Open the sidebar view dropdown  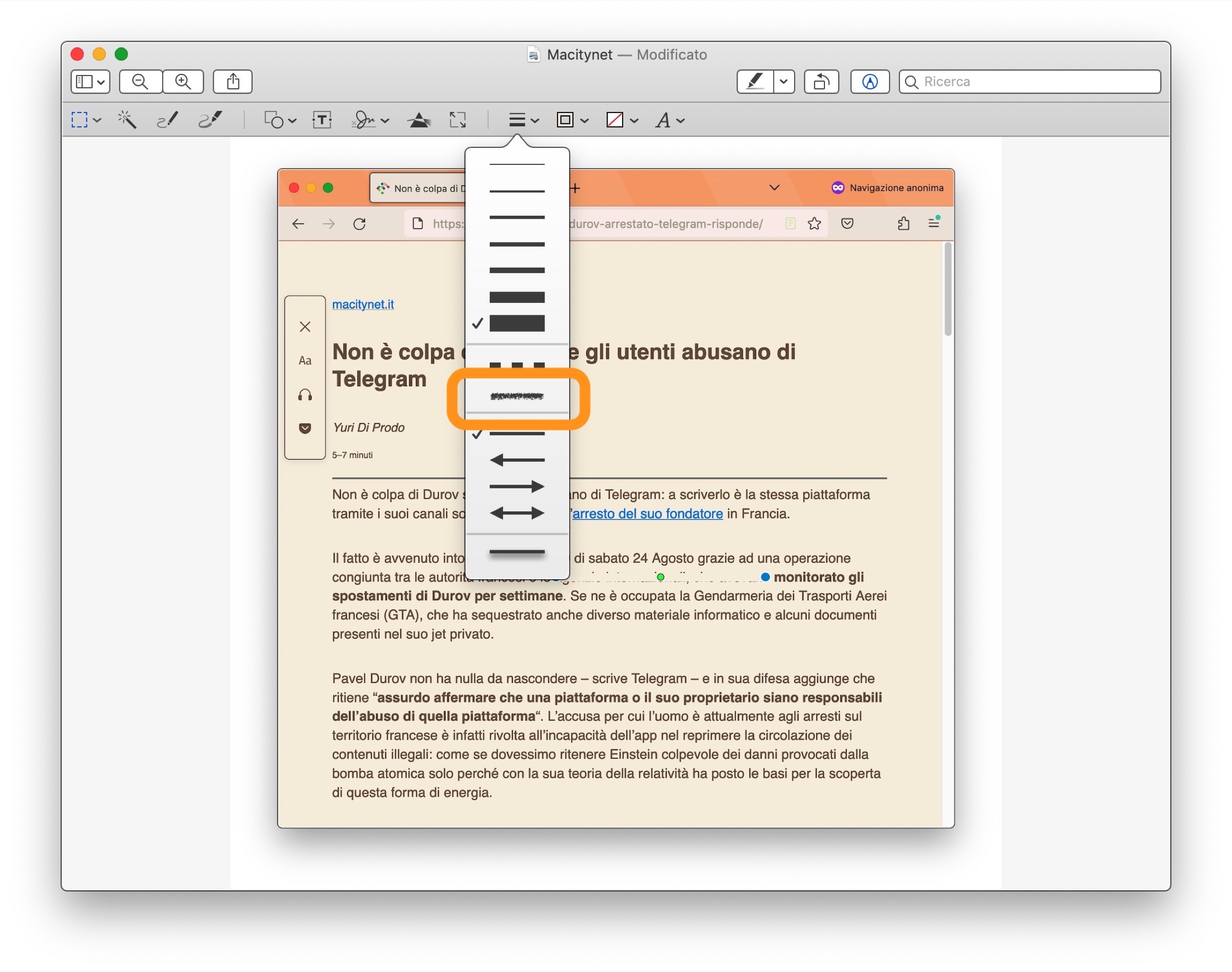tap(90, 81)
